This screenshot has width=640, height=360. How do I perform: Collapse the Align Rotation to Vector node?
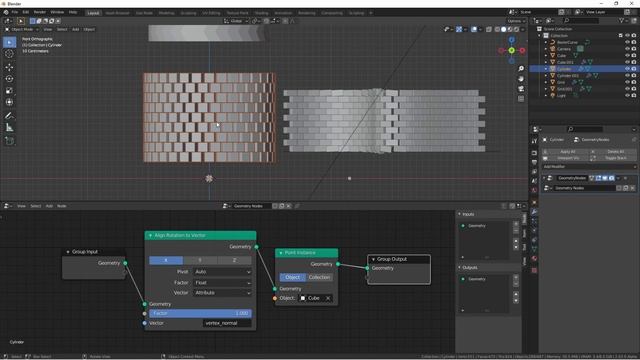pyautogui.click(x=150, y=236)
